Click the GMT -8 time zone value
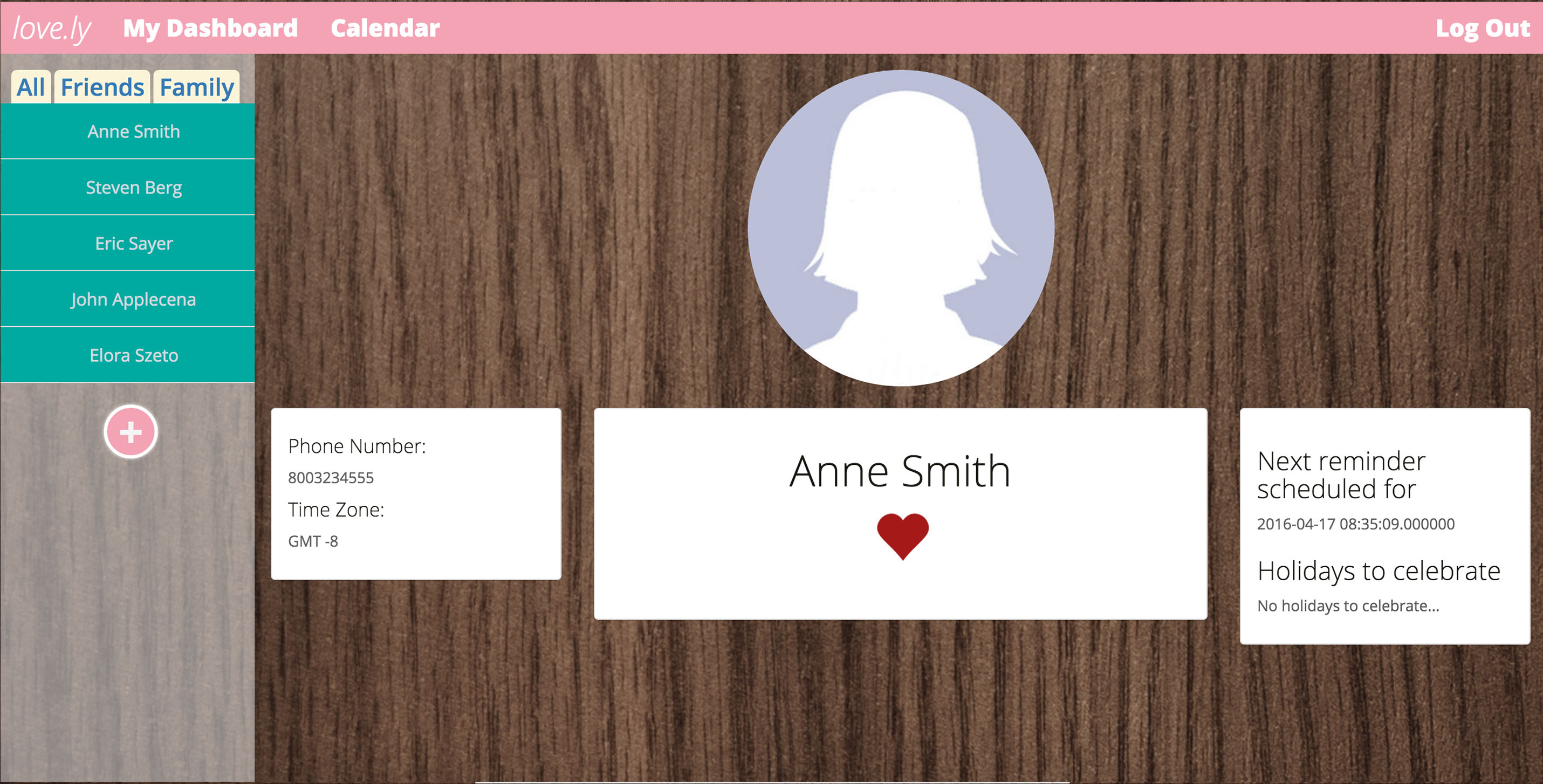This screenshot has width=1543, height=784. click(313, 541)
